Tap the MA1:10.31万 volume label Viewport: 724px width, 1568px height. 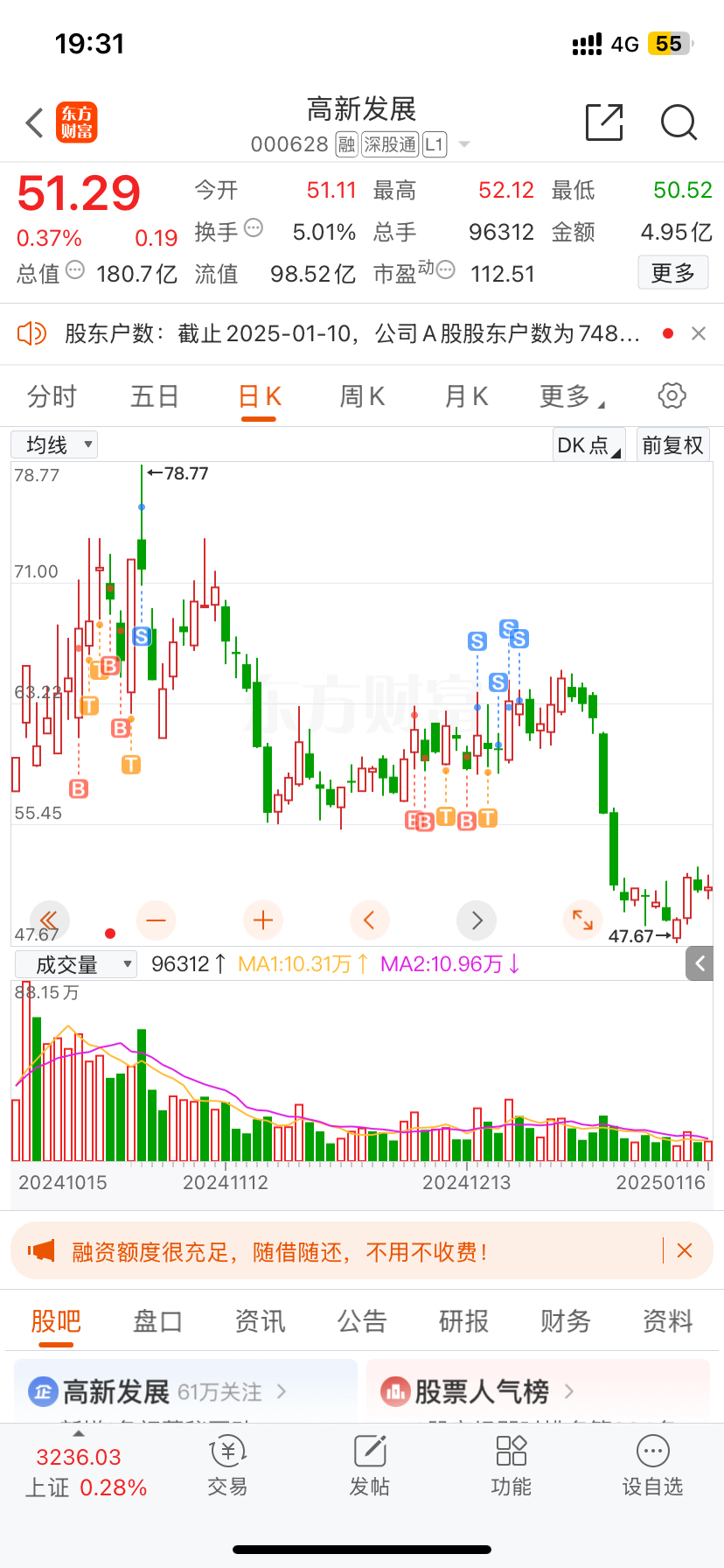[x=303, y=964]
